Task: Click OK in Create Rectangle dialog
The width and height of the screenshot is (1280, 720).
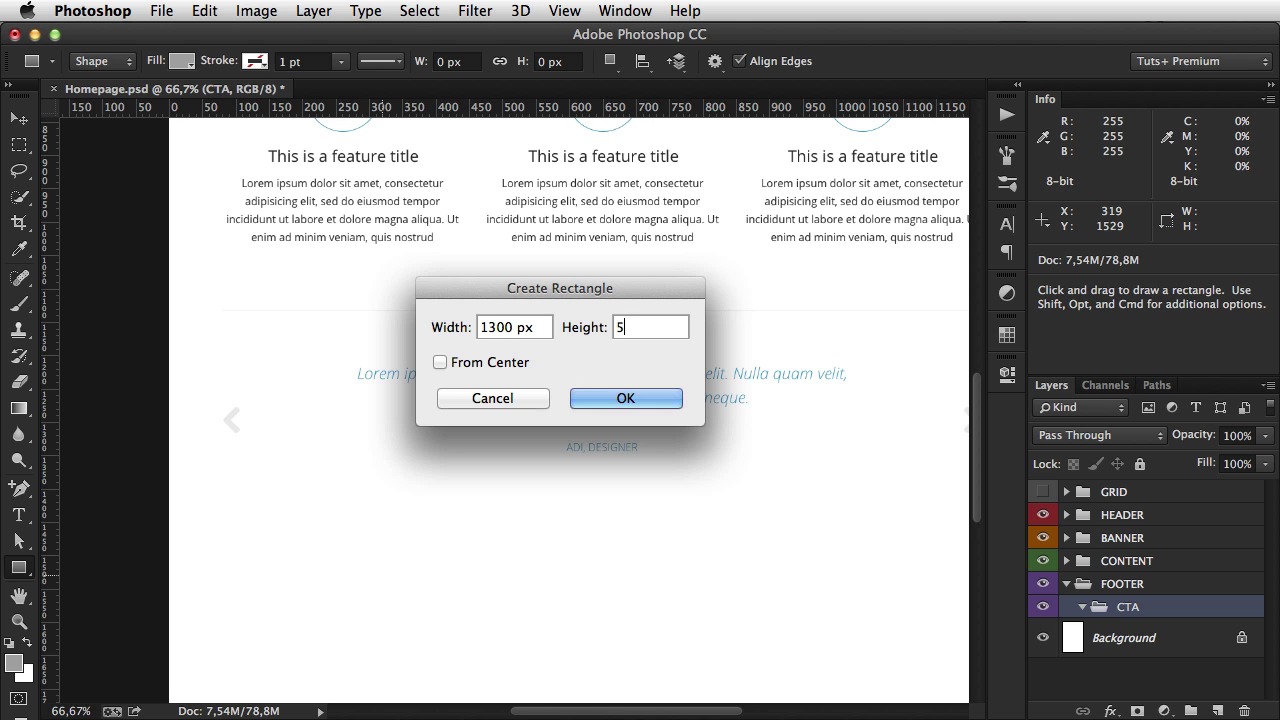Action: (x=626, y=398)
